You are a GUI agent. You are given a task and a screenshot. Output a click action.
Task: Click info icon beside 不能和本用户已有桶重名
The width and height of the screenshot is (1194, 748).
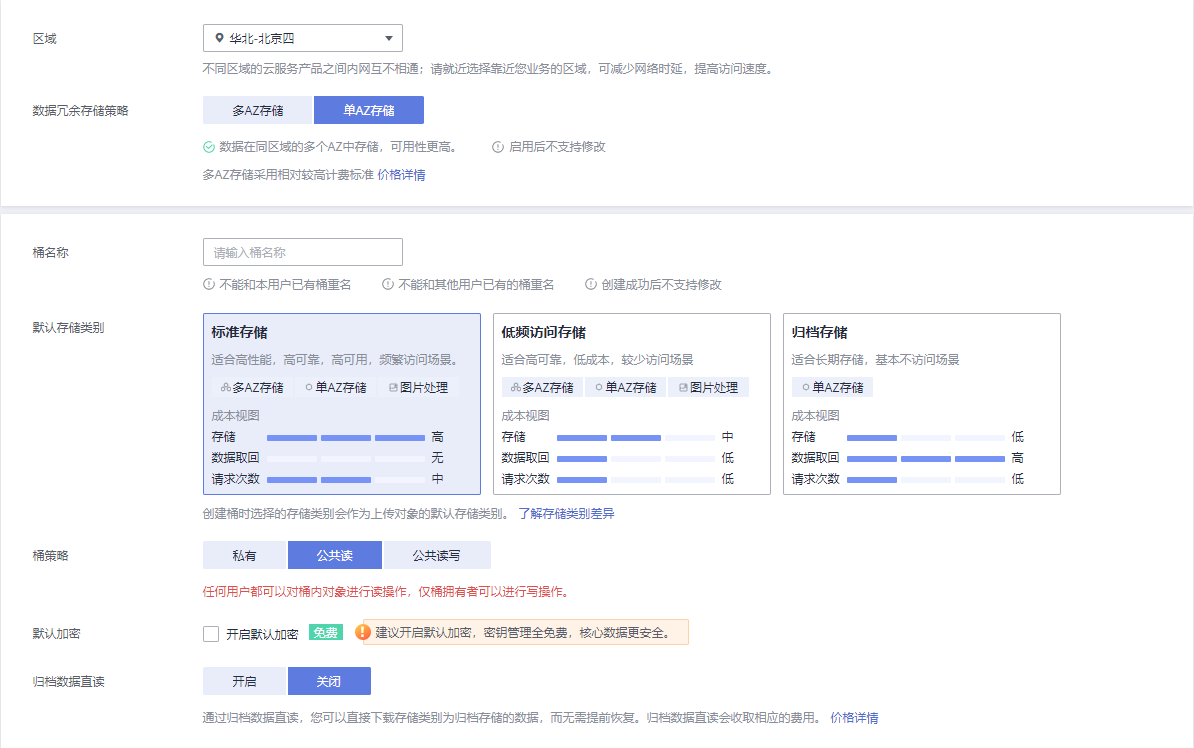click(x=209, y=285)
